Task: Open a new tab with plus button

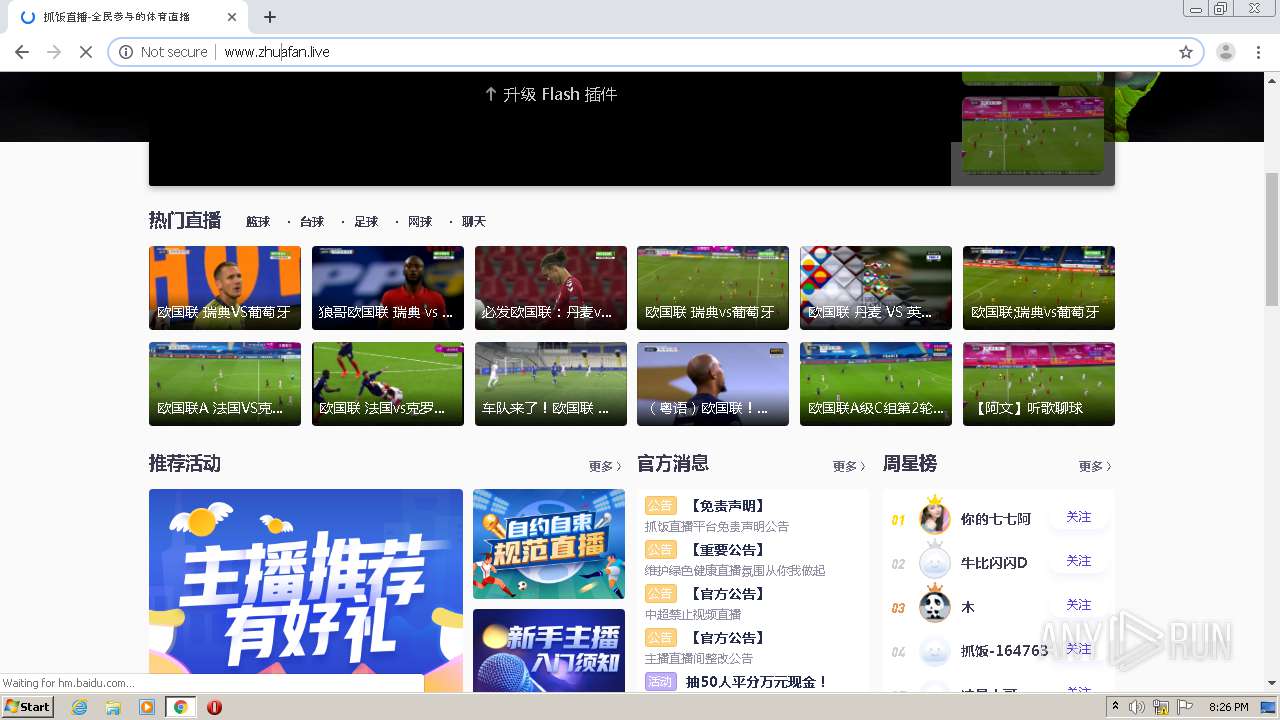Action: point(270,17)
